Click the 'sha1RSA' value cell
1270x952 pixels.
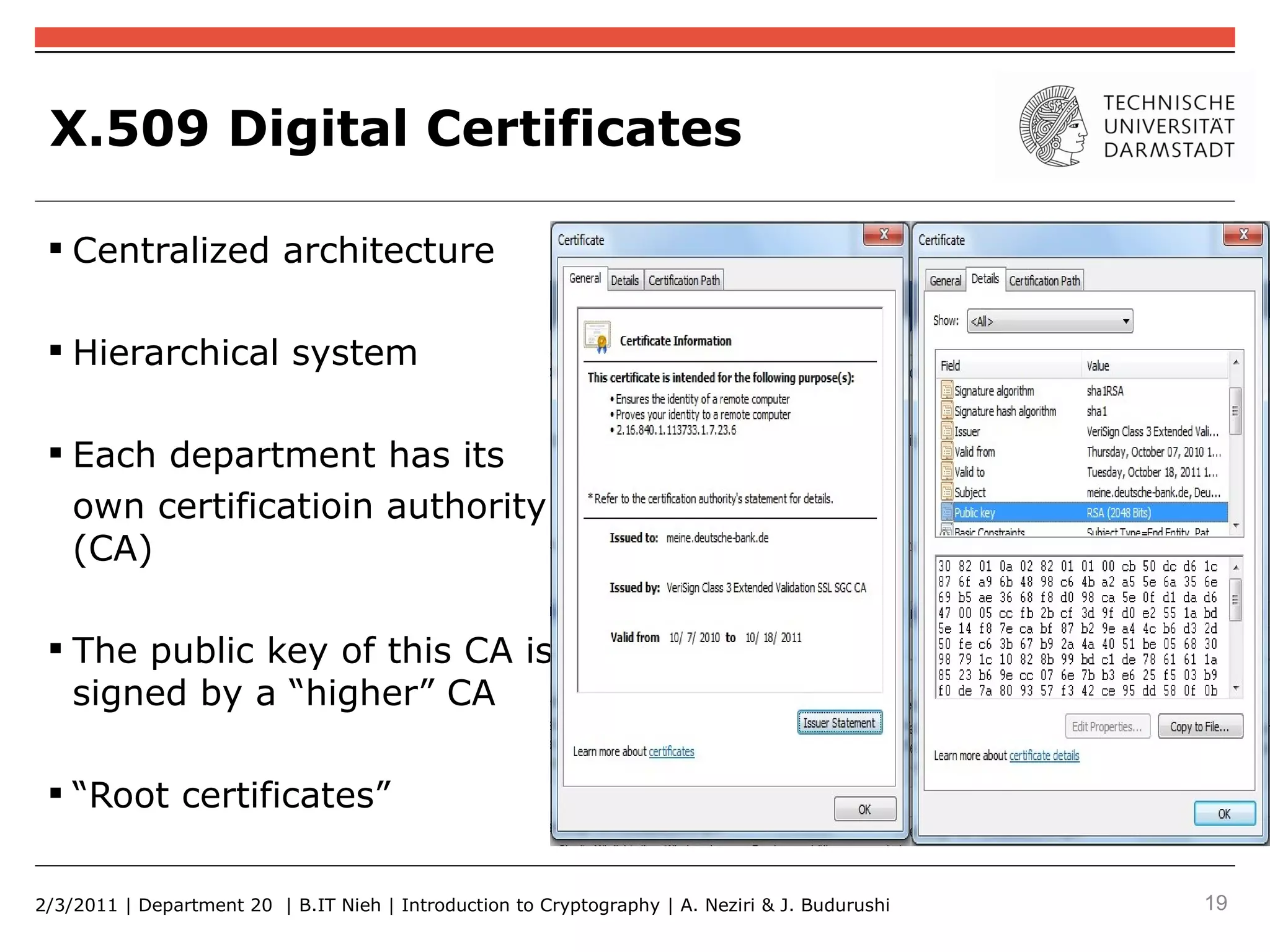click(1105, 390)
